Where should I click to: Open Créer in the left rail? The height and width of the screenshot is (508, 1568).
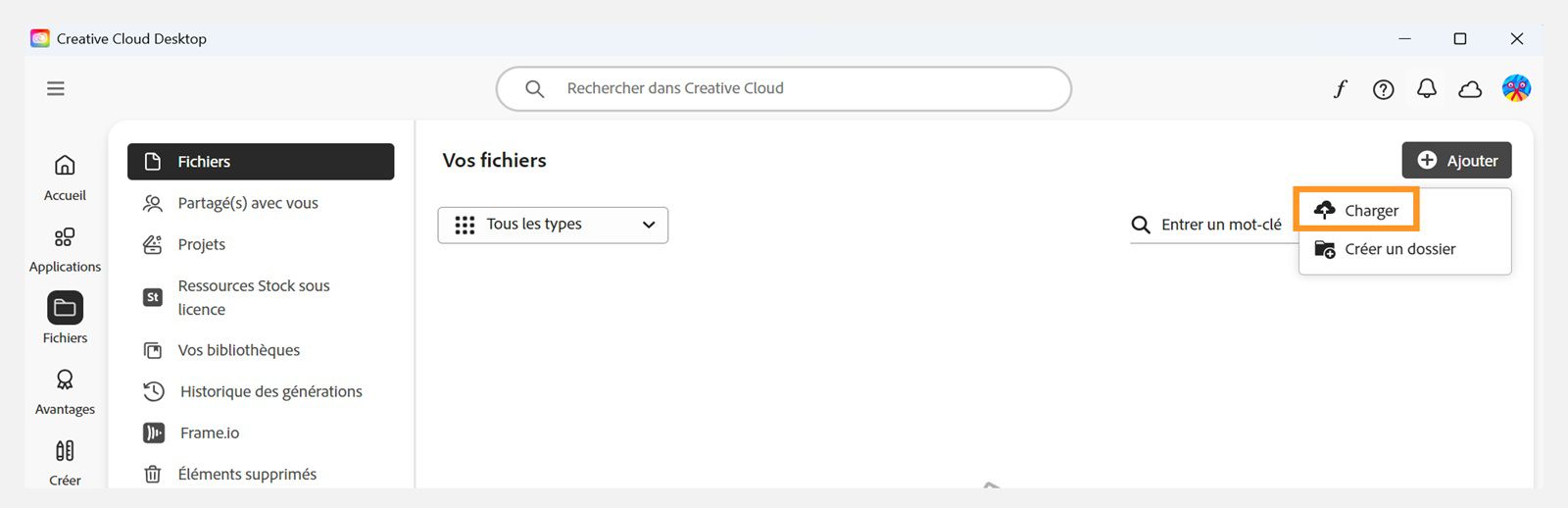[x=65, y=462]
